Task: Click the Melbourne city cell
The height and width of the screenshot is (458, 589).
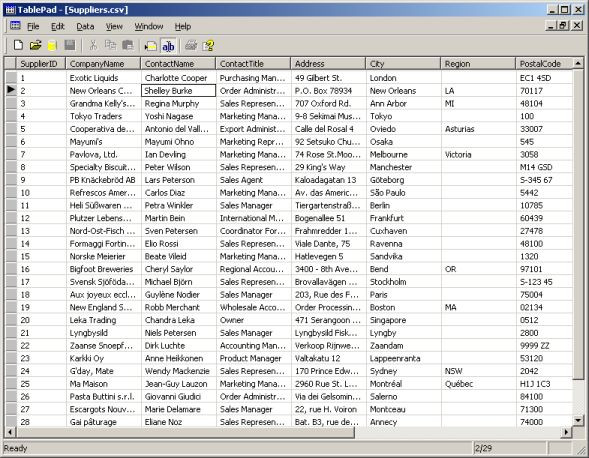Action: point(403,154)
